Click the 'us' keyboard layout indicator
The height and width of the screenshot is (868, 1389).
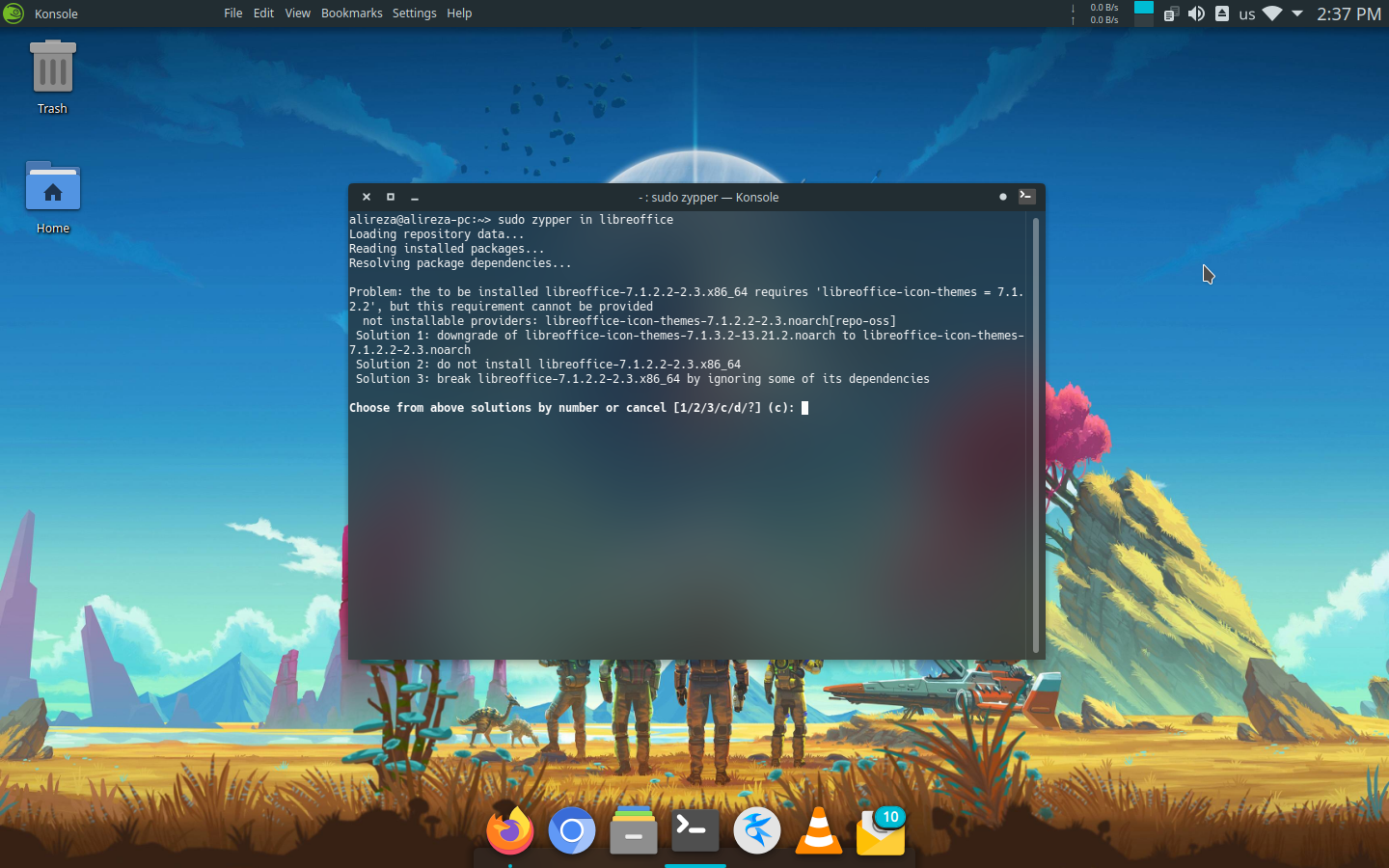(x=1247, y=14)
